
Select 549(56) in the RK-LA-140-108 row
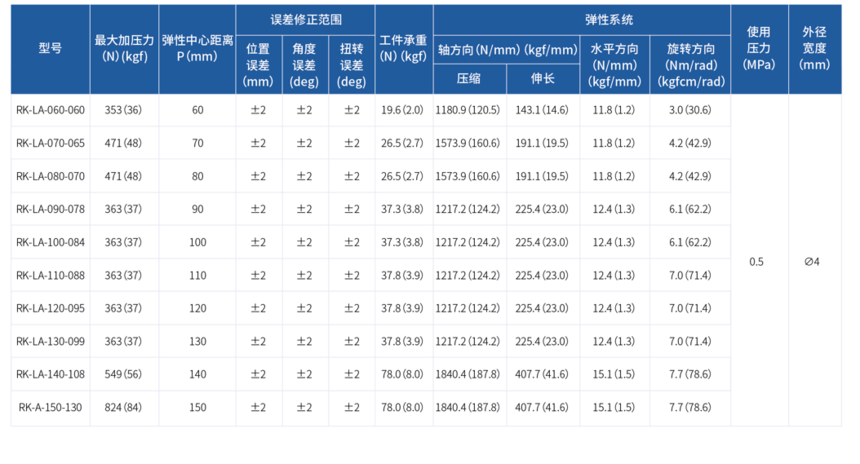click(123, 374)
